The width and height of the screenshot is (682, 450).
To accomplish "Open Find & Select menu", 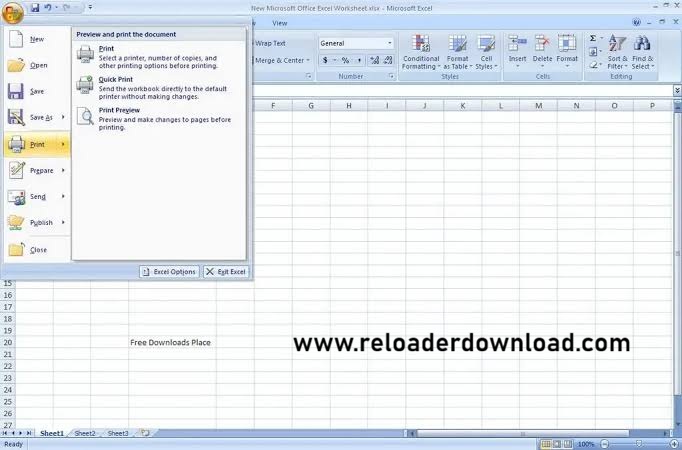I will [x=643, y=52].
